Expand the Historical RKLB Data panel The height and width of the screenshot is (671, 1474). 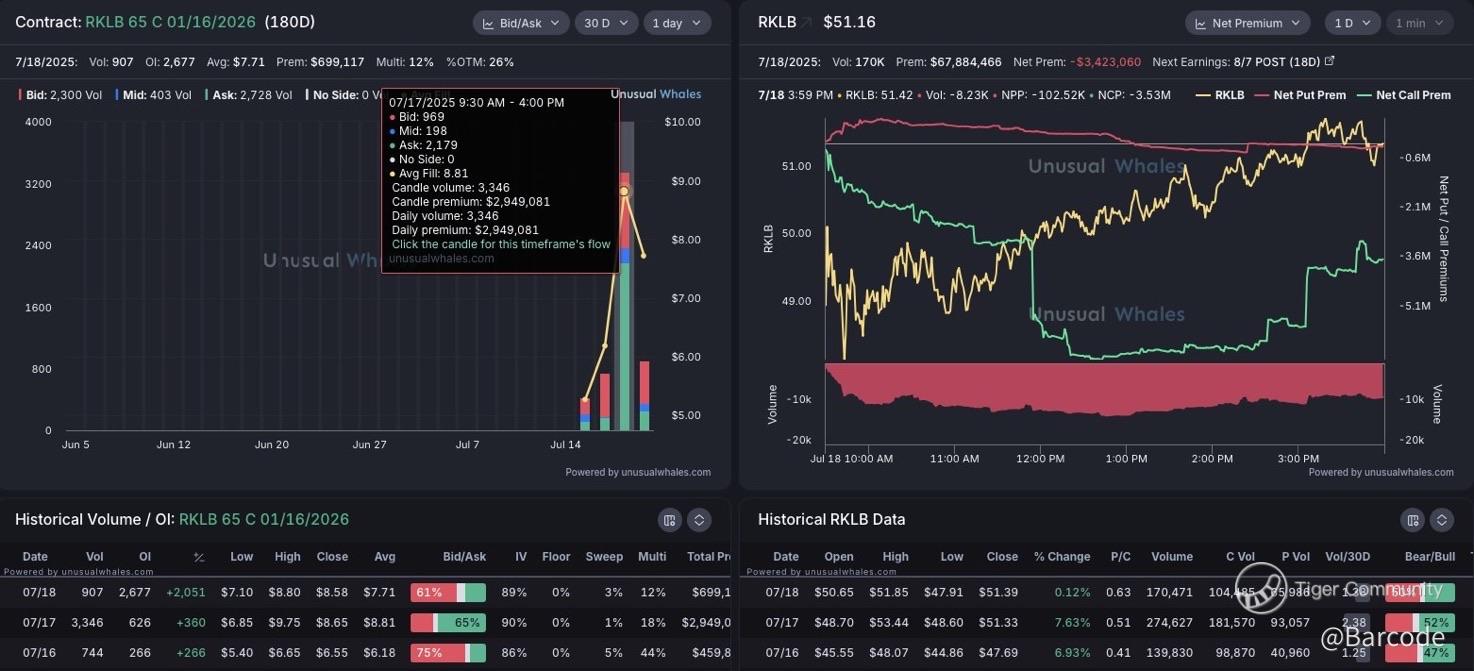click(x=1441, y=519)
